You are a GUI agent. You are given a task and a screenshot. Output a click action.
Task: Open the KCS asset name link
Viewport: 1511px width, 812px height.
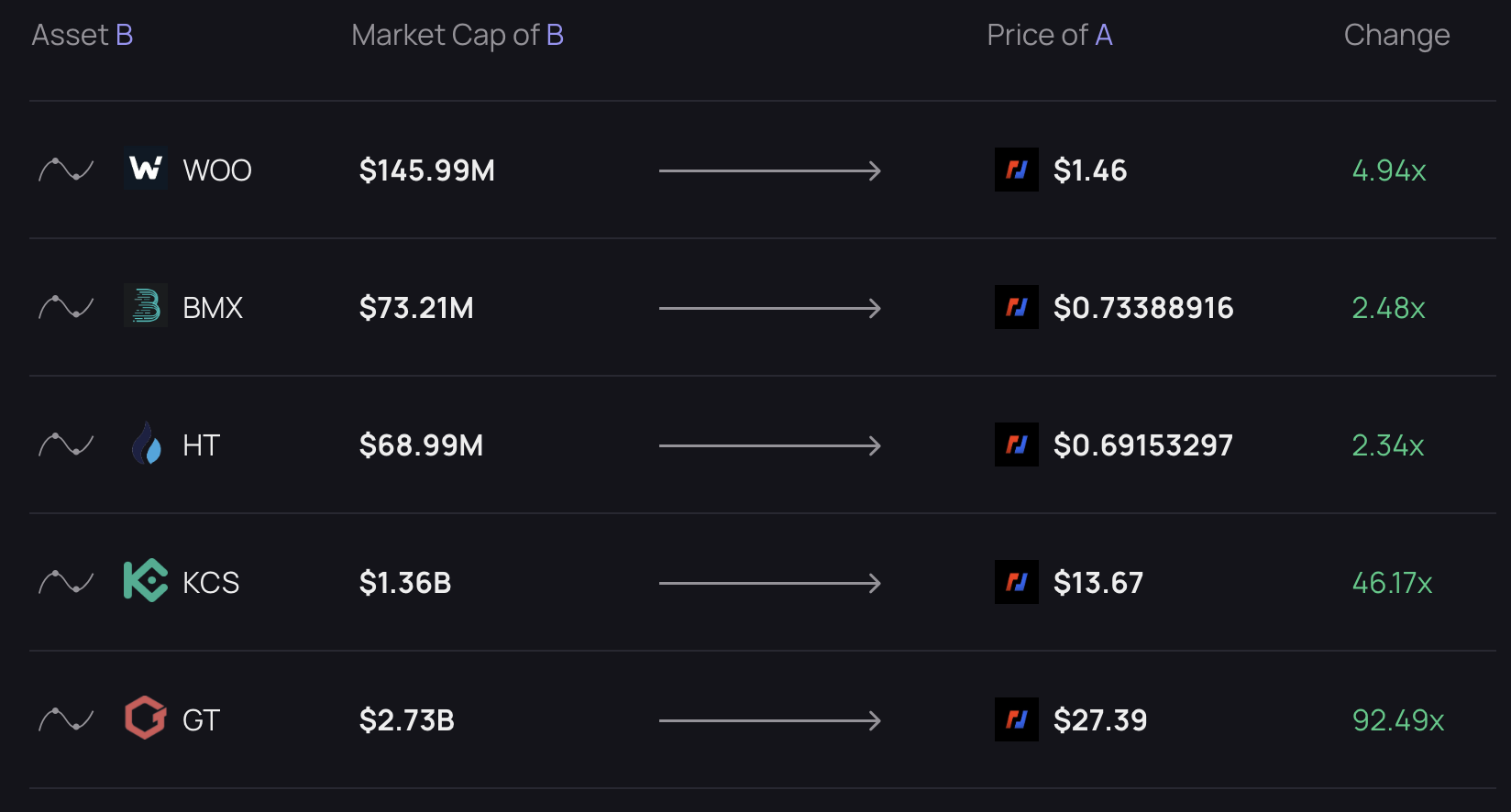coord(211,583)
